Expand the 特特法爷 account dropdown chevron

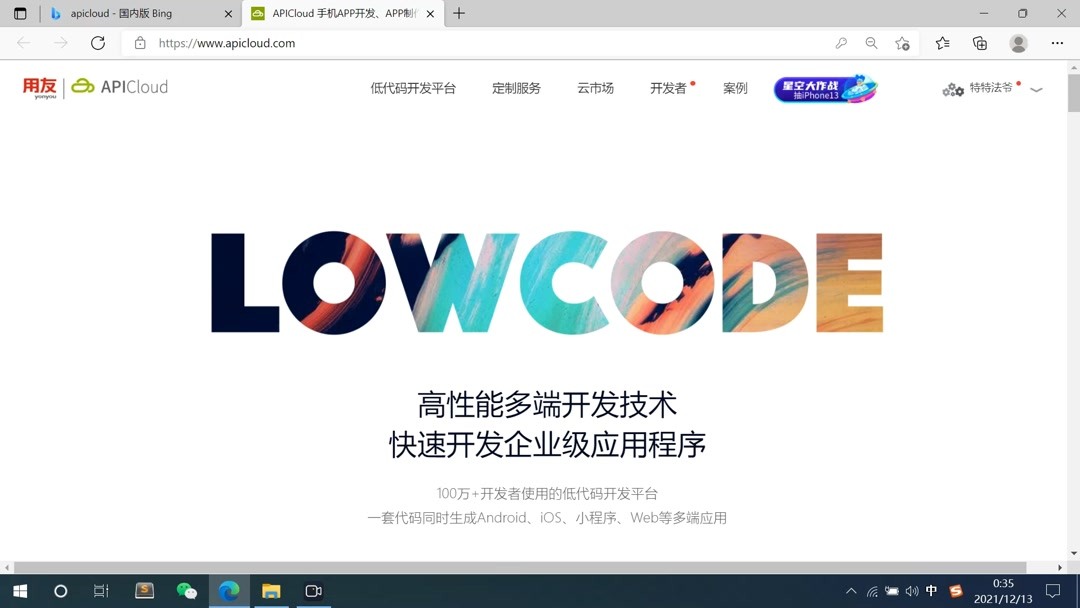tap(1036, 89)
